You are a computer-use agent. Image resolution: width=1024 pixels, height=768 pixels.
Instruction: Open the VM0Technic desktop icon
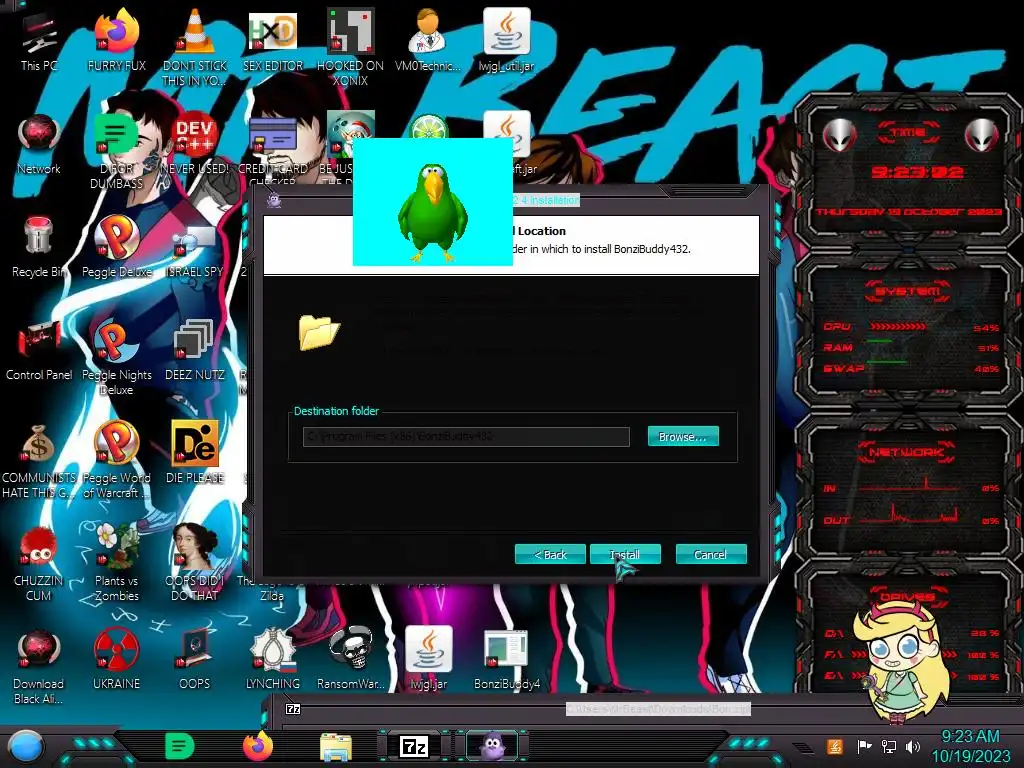pos(428,41)
